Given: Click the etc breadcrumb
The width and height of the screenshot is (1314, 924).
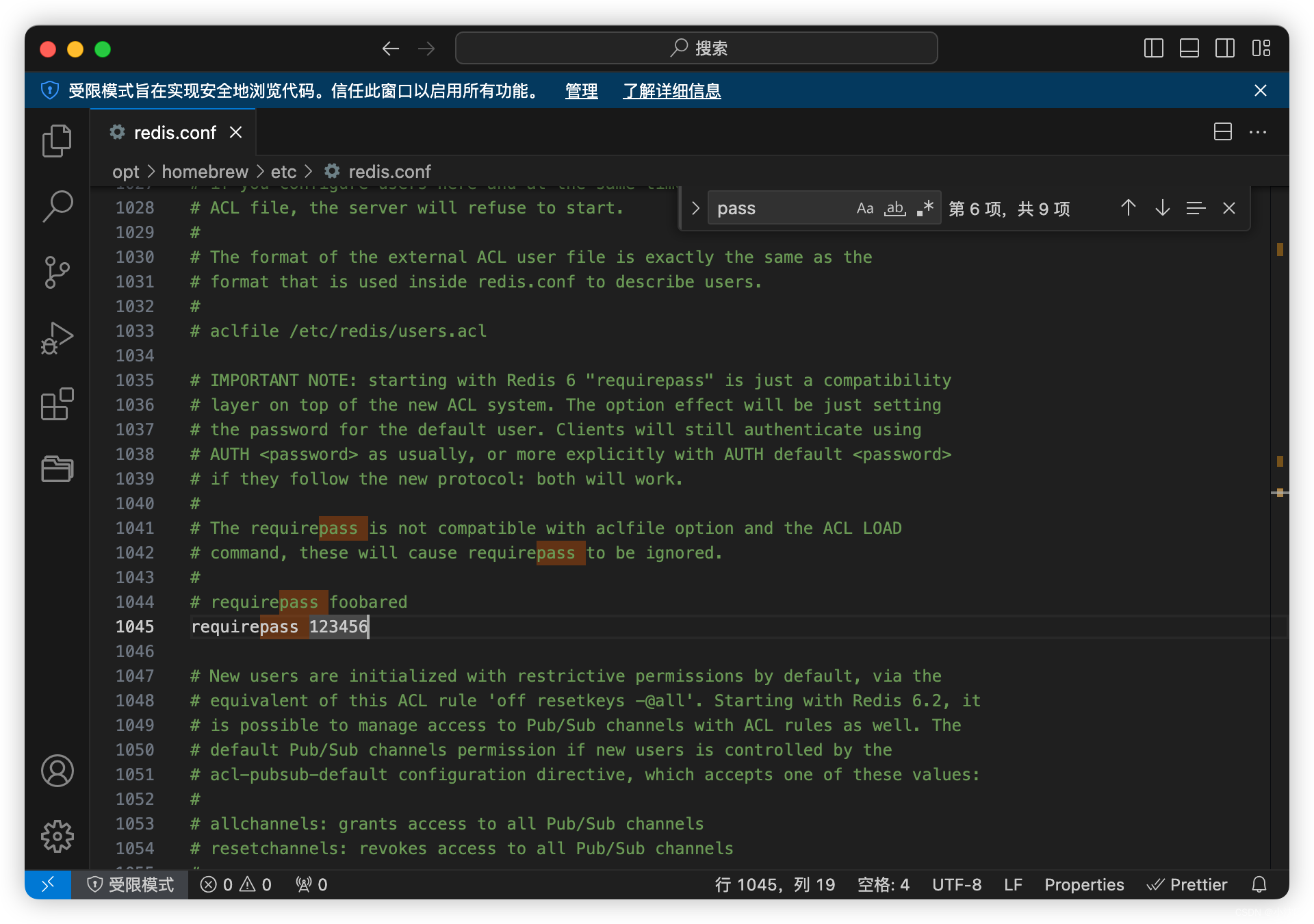Looking at the screenshot, I should coord(283,171).
